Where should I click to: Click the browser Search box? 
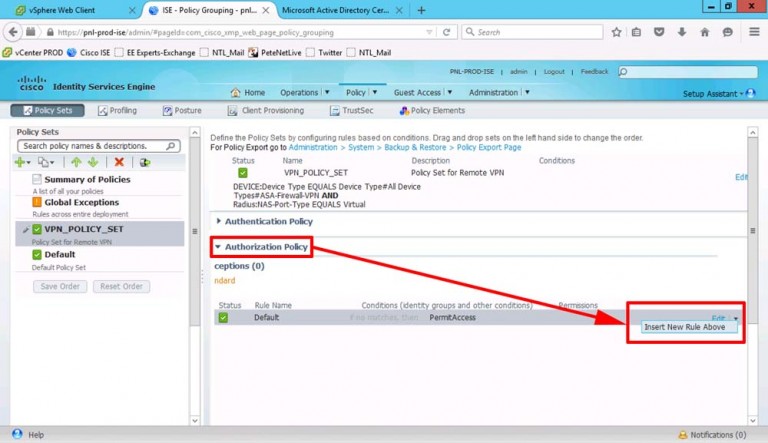tap(532, 32)
